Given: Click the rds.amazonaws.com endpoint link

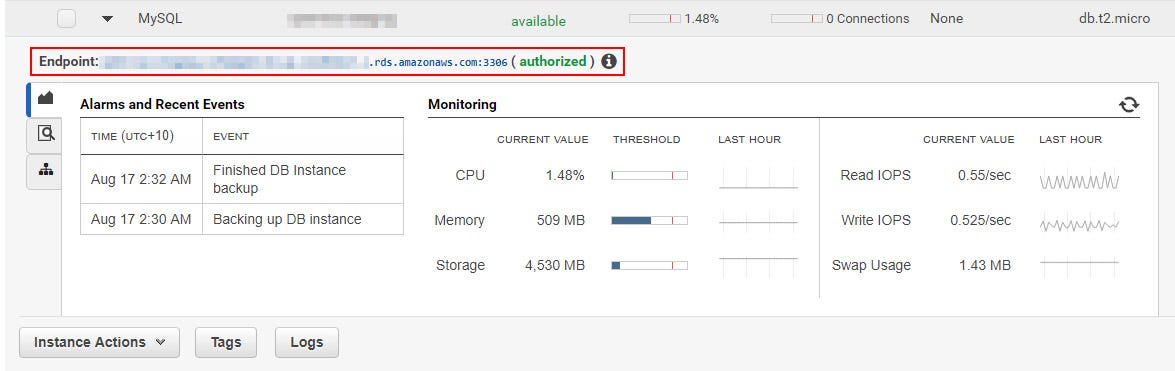Looking at the screenshot, I should (438, 63).
